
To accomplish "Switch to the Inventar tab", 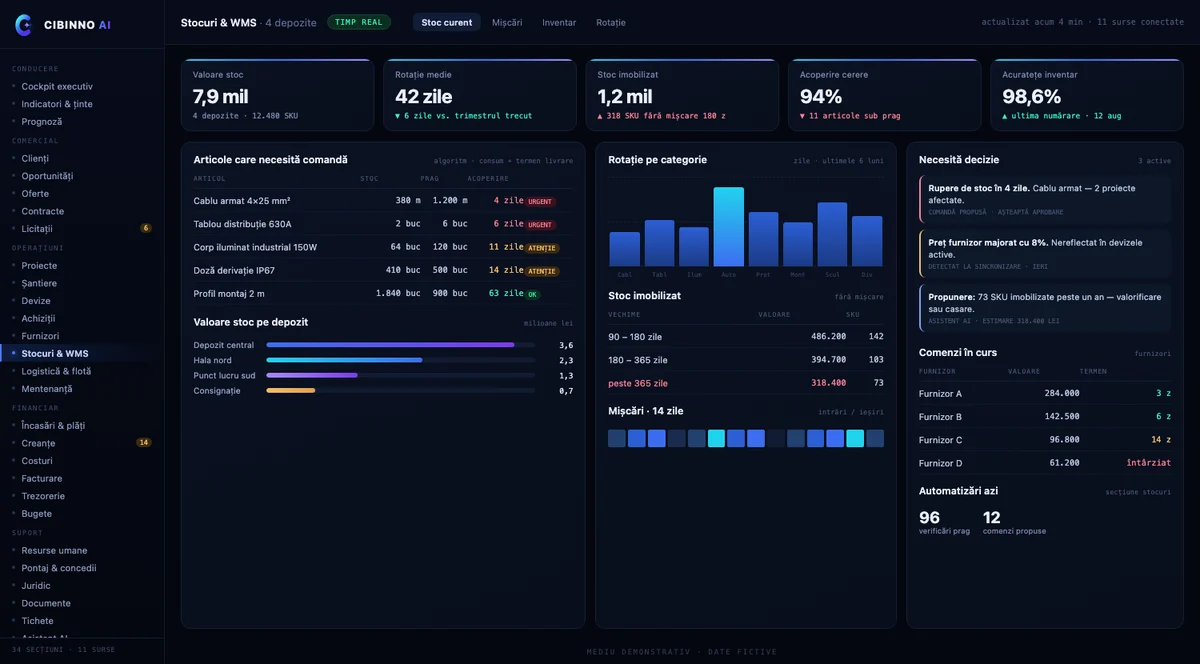I will 559,22.
